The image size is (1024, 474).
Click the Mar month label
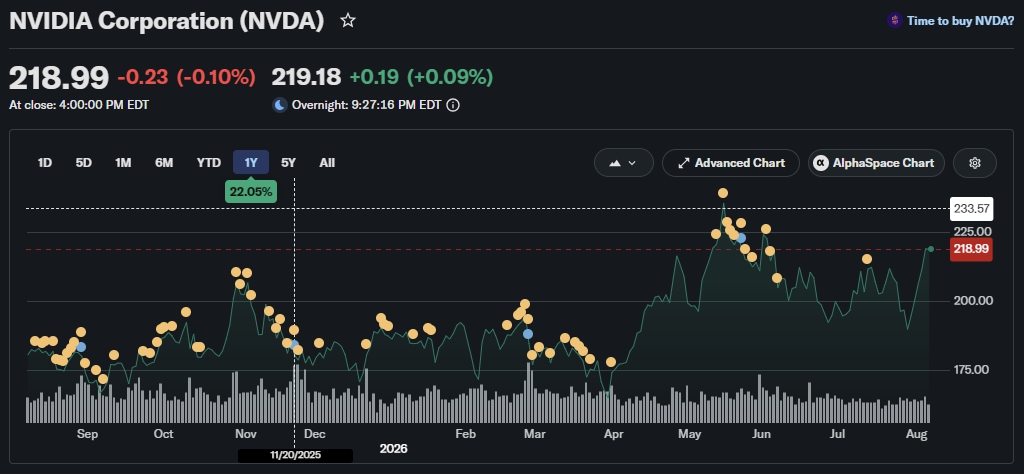pos(535,434)
